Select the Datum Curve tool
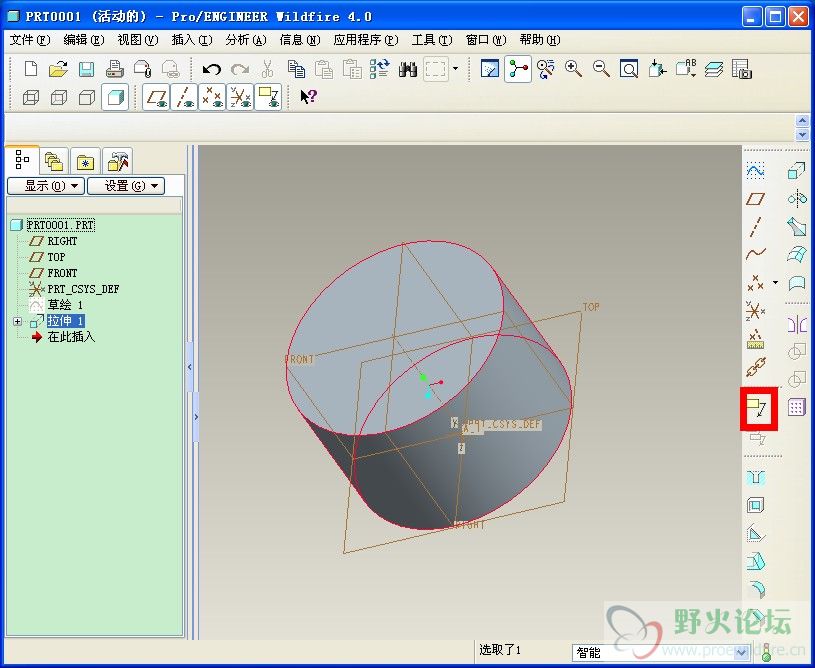This screenshot has width=815, height=668. point(755,254)
